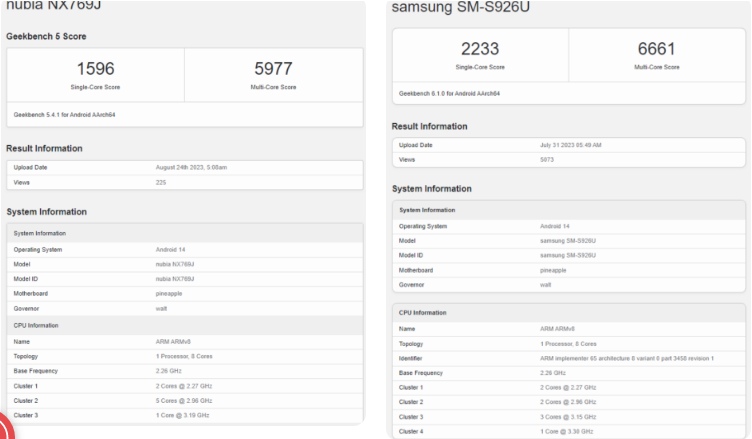Viewport: 752px width, 439px height.
Task: Click 'ARM ARMv8' name in the samsung panel
Action: (557, 329)
